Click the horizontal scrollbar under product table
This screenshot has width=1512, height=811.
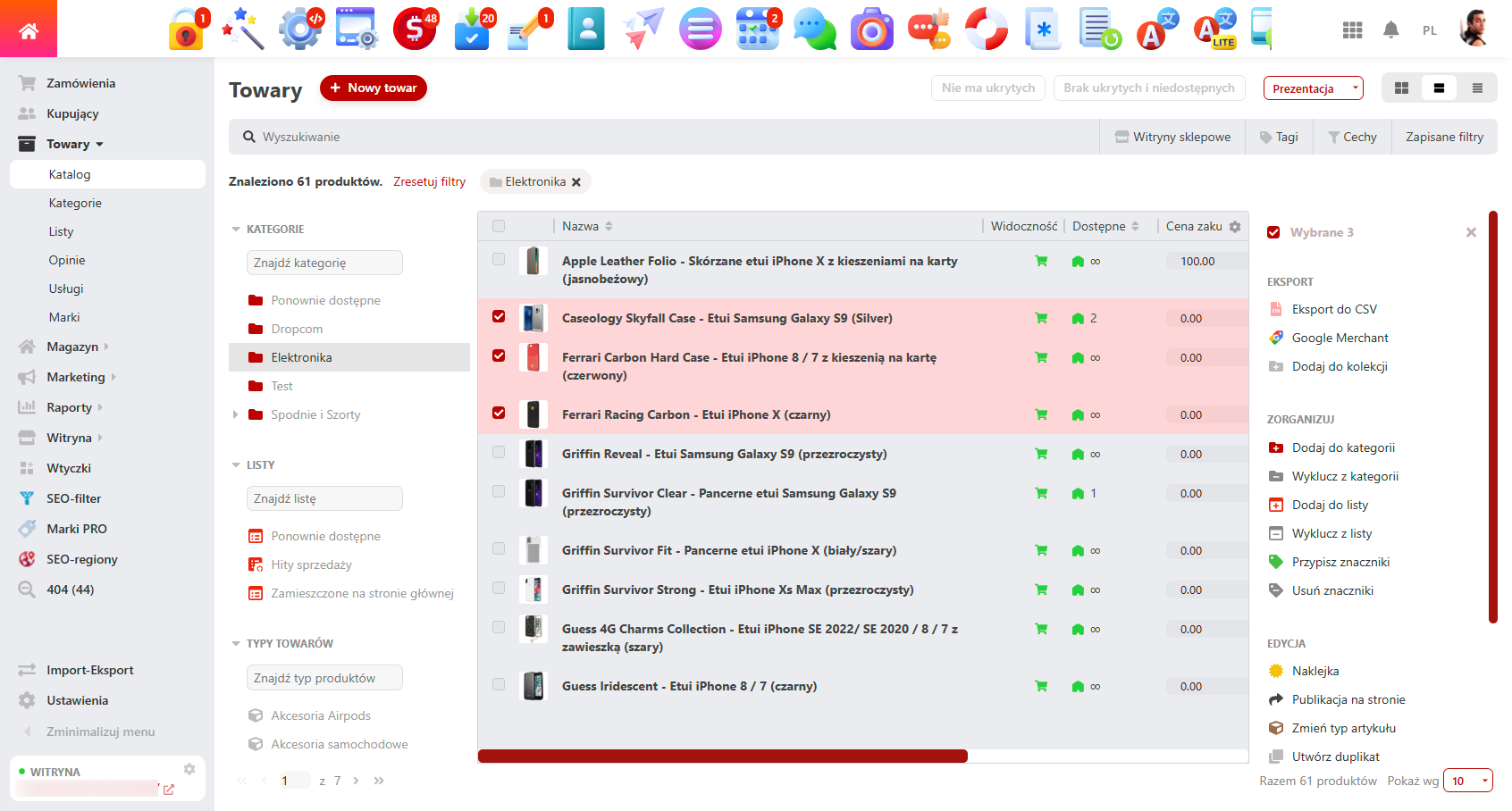click(x=722, y=757)
